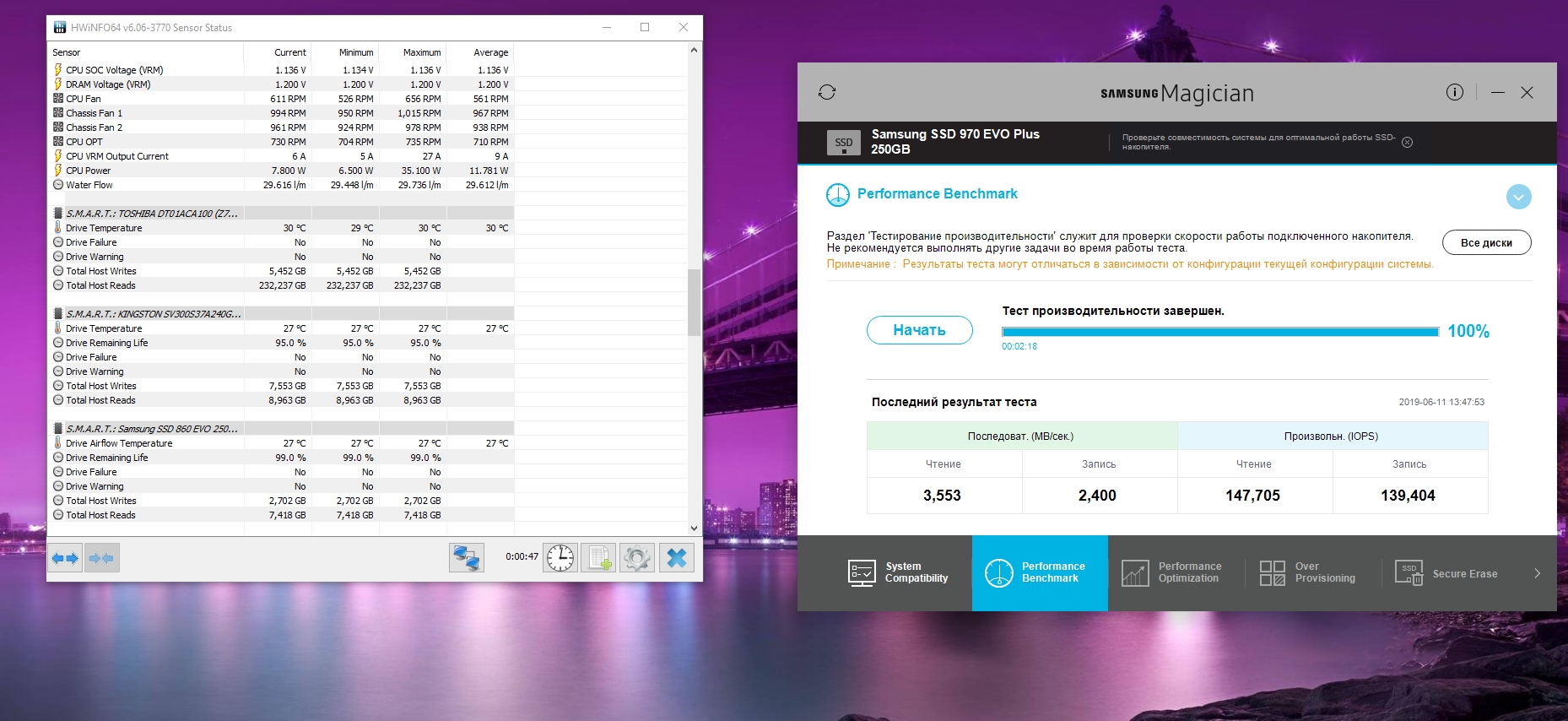Click the Current column header

tap(278, 52)
